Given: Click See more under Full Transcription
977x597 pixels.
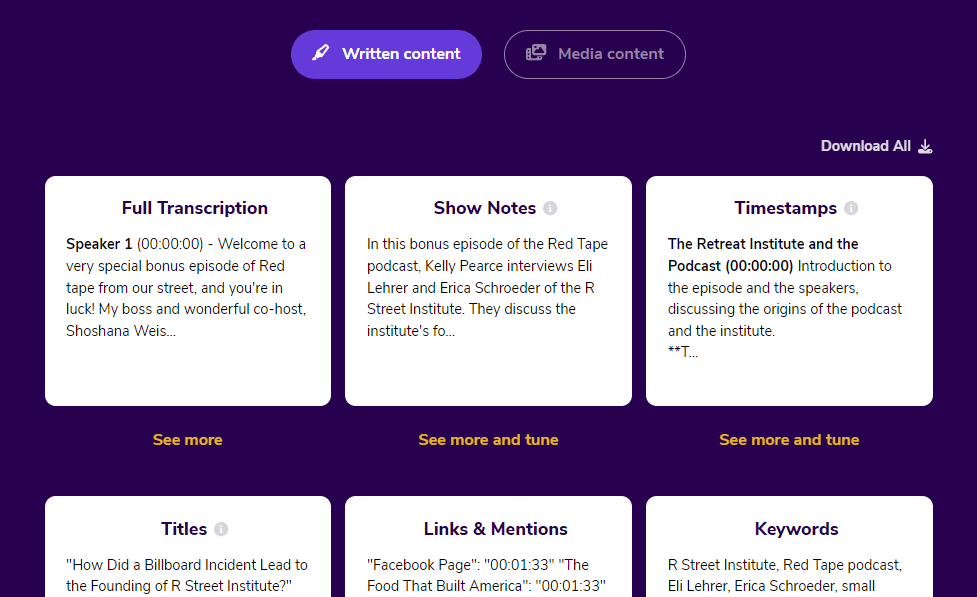Looking at the screenshot, I should pos(187,439).
